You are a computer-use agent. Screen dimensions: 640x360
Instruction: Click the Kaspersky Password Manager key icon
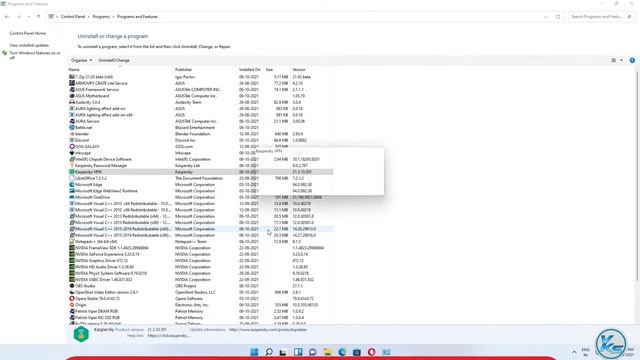[72, 165]
